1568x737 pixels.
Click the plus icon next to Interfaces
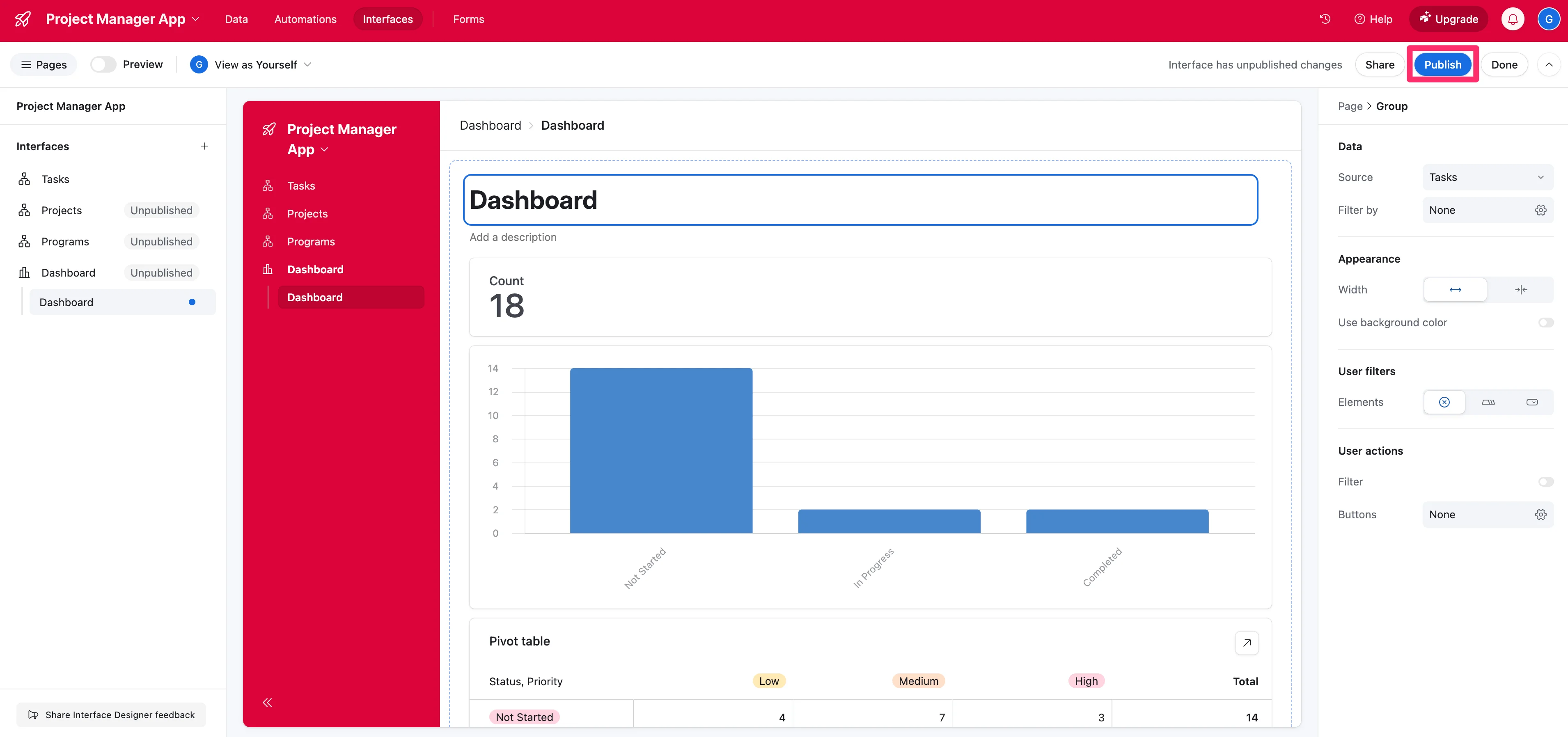point(204,146)
